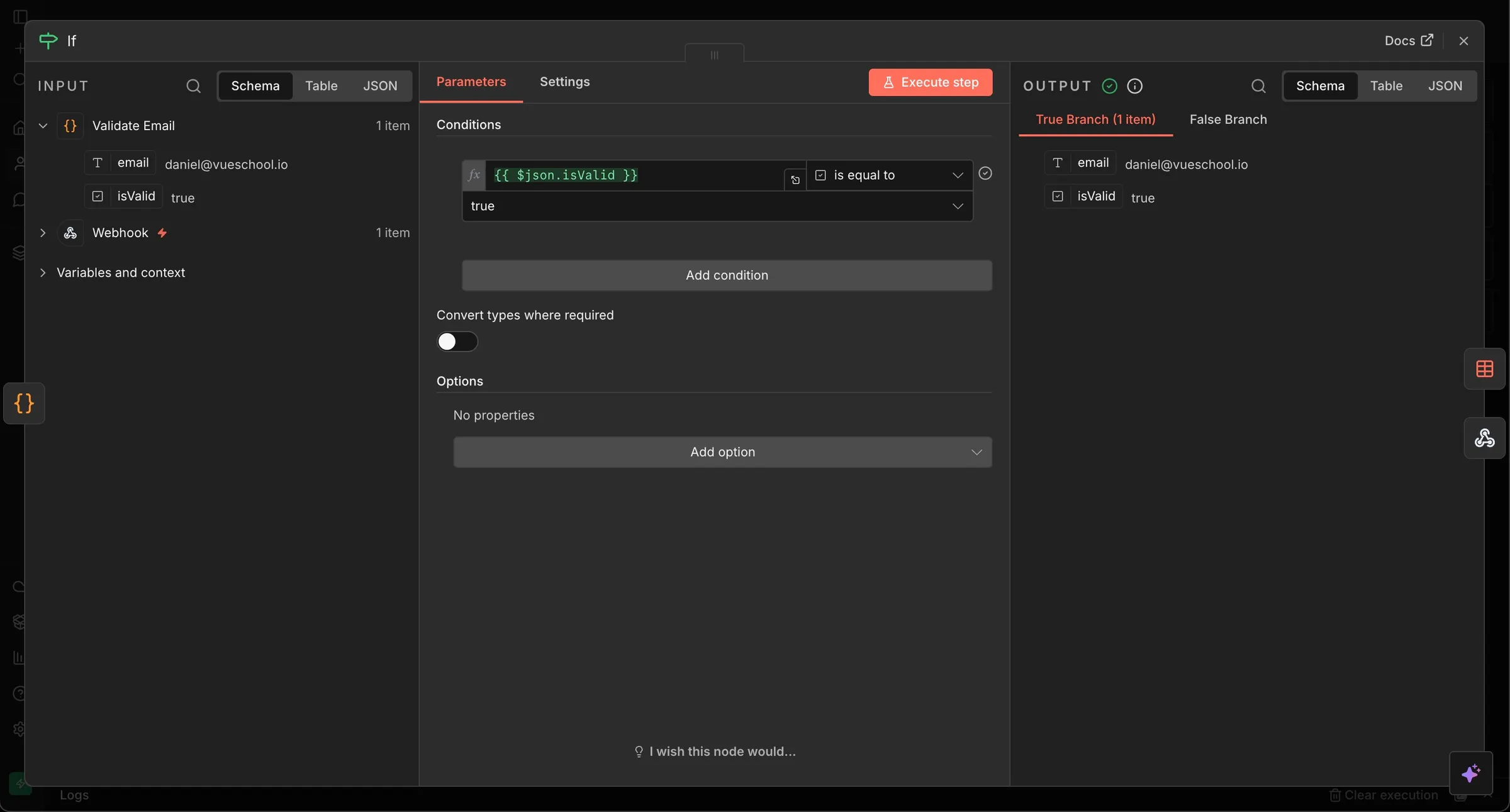Open the AI assistant sparkle button

click(x=1471, y=773)
